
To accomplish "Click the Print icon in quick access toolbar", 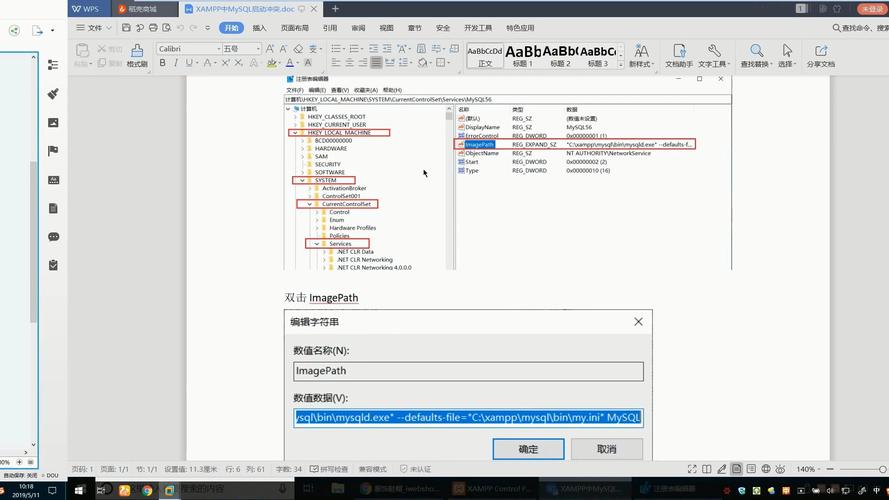I will (x=153, y=28).
